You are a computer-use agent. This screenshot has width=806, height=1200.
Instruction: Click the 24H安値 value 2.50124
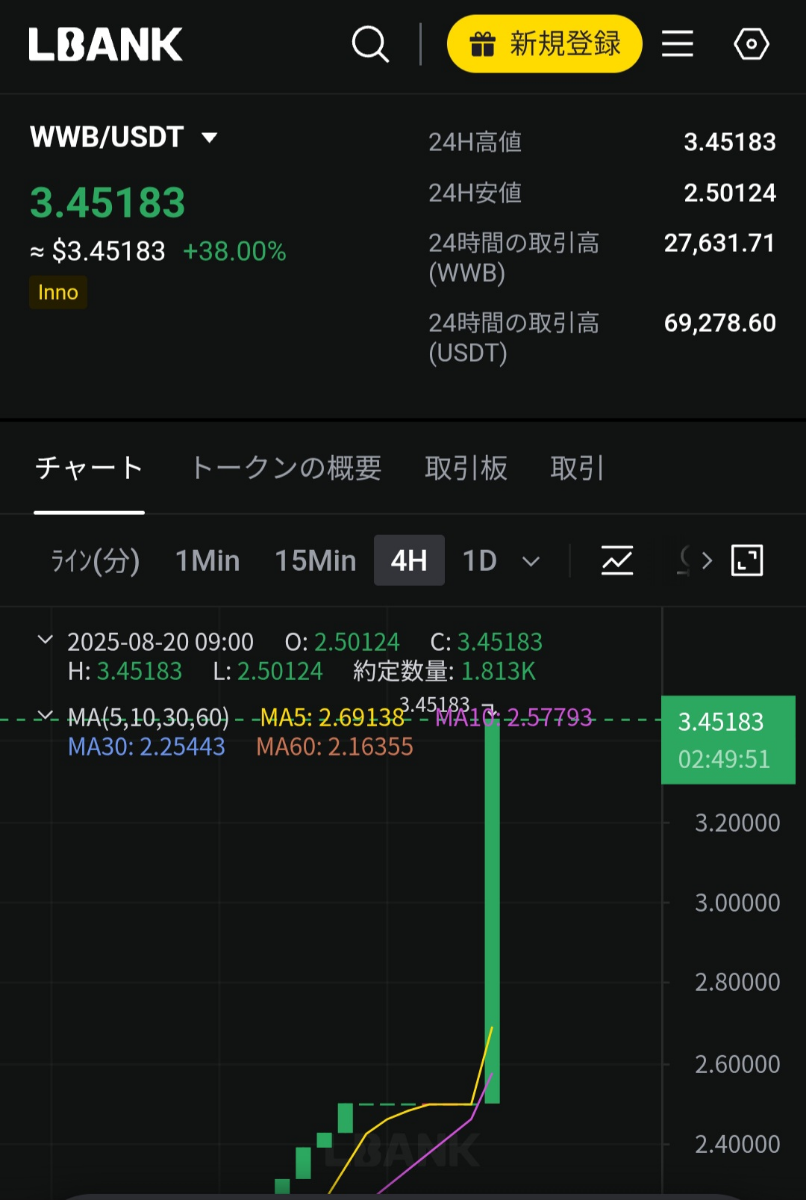coord(730,193)
